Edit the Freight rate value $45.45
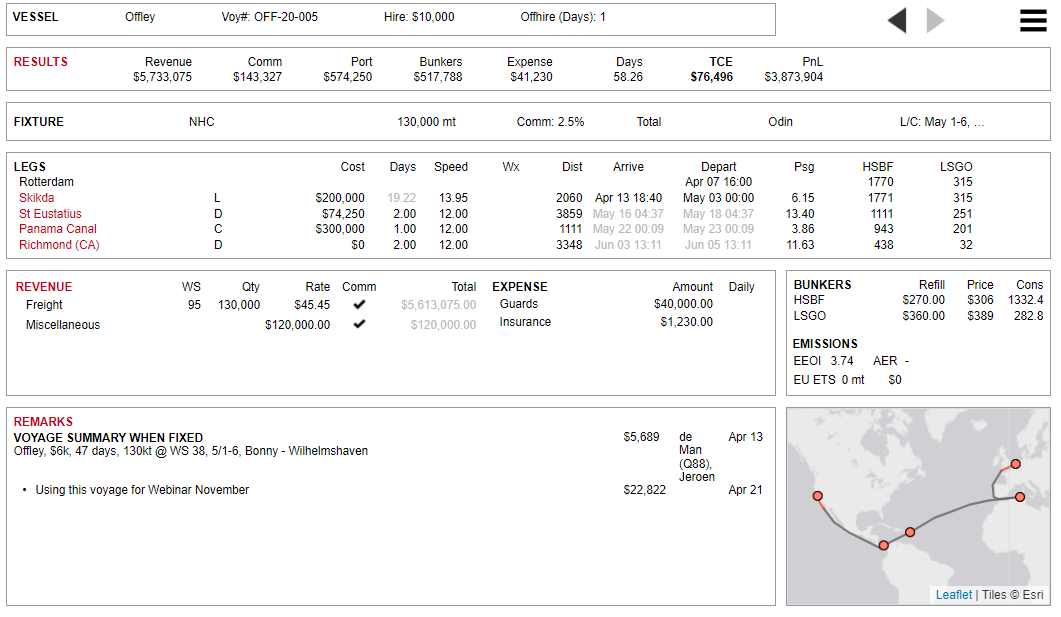This screenshot has height=617, width=1061. pos(311,305)
